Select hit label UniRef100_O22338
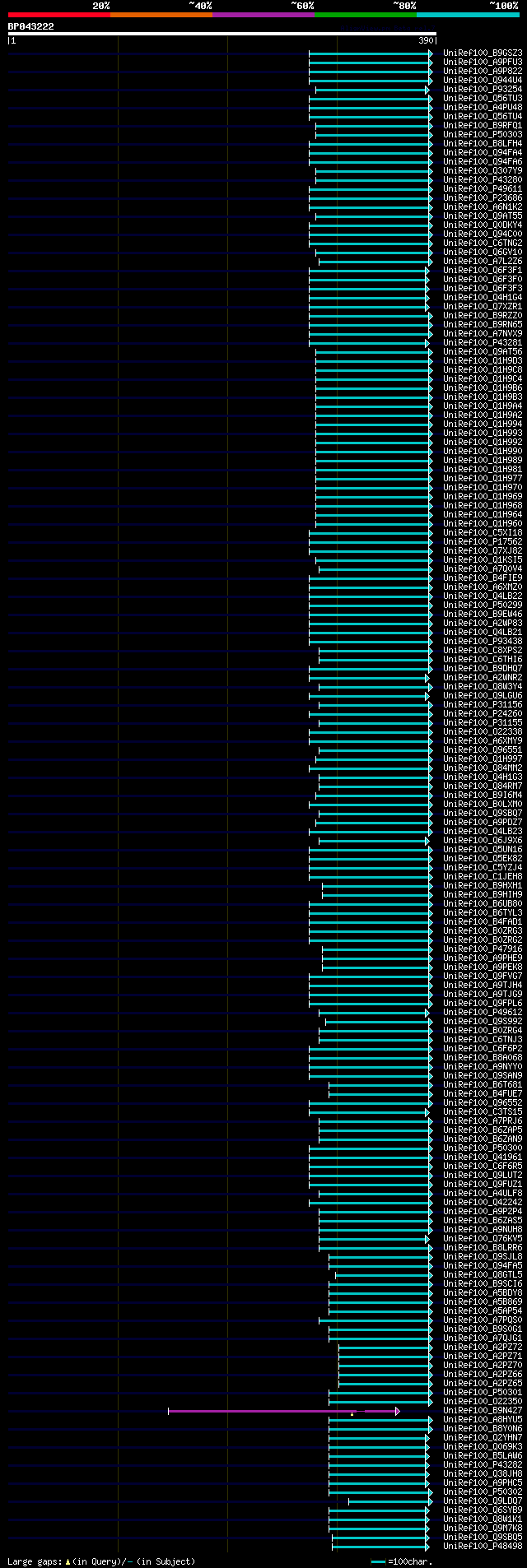 (x=483, y=732)
